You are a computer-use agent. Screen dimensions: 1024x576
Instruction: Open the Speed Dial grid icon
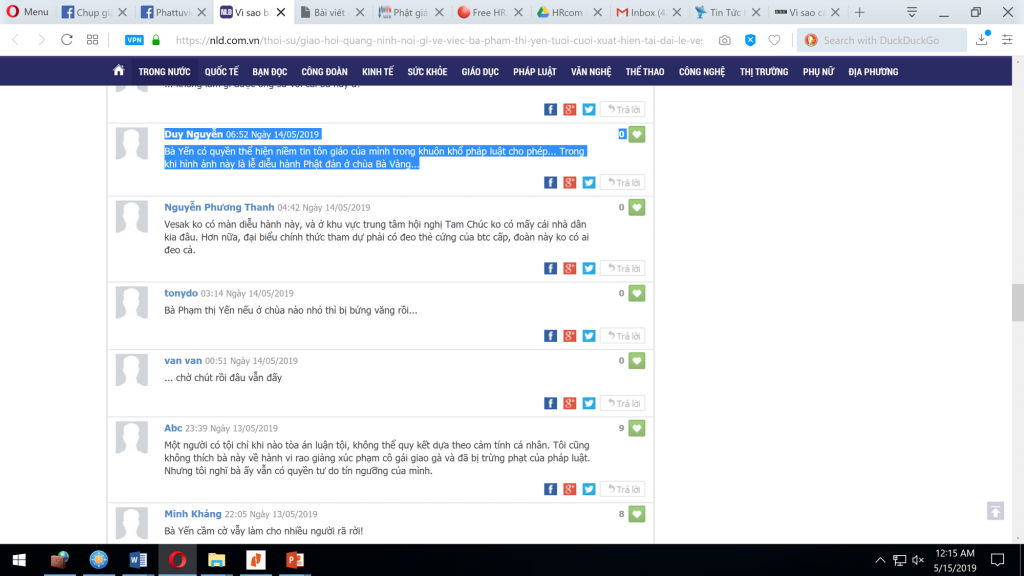tap(92, 40)
